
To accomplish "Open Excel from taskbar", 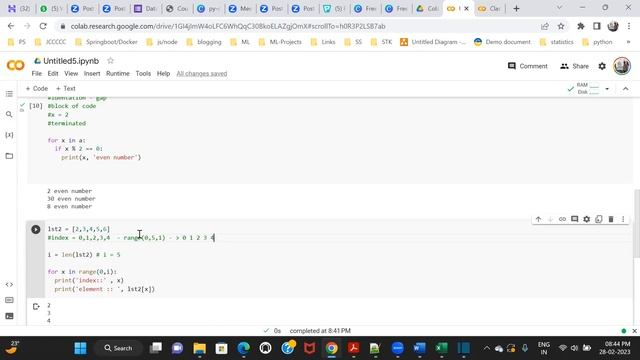I will click(441, 348).
